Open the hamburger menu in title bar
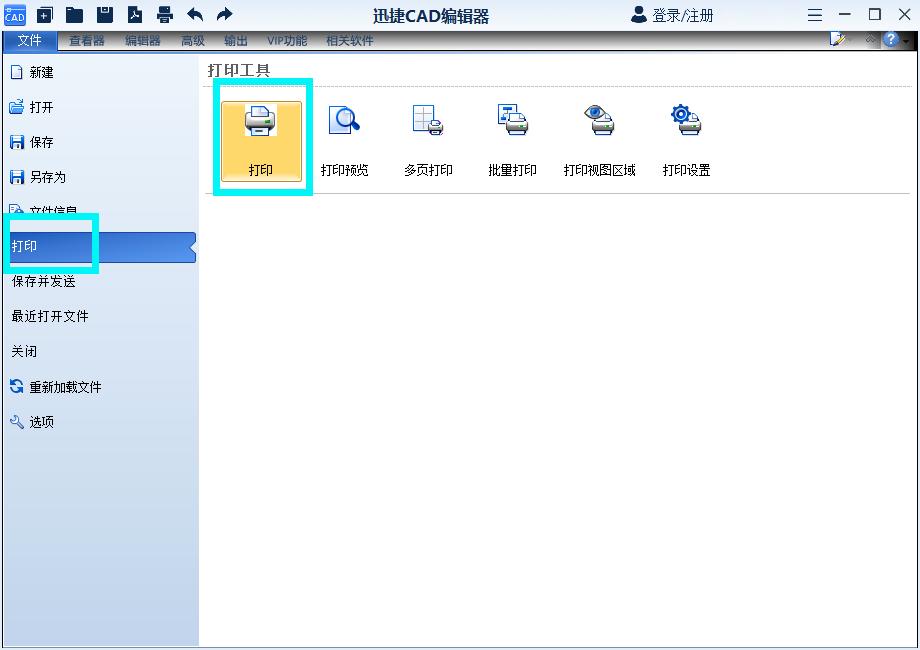Viewport: 920px width, 650px height. point(814,15)
